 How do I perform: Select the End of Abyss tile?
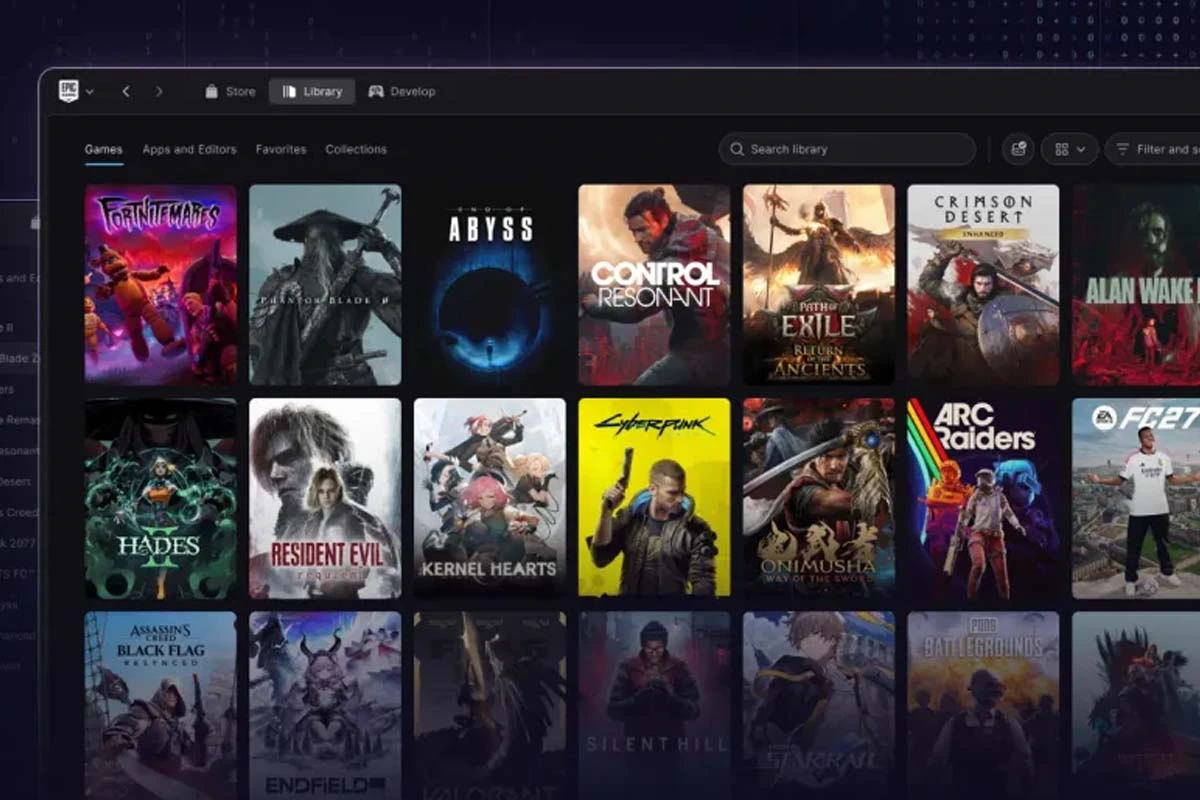coord(490,284)
